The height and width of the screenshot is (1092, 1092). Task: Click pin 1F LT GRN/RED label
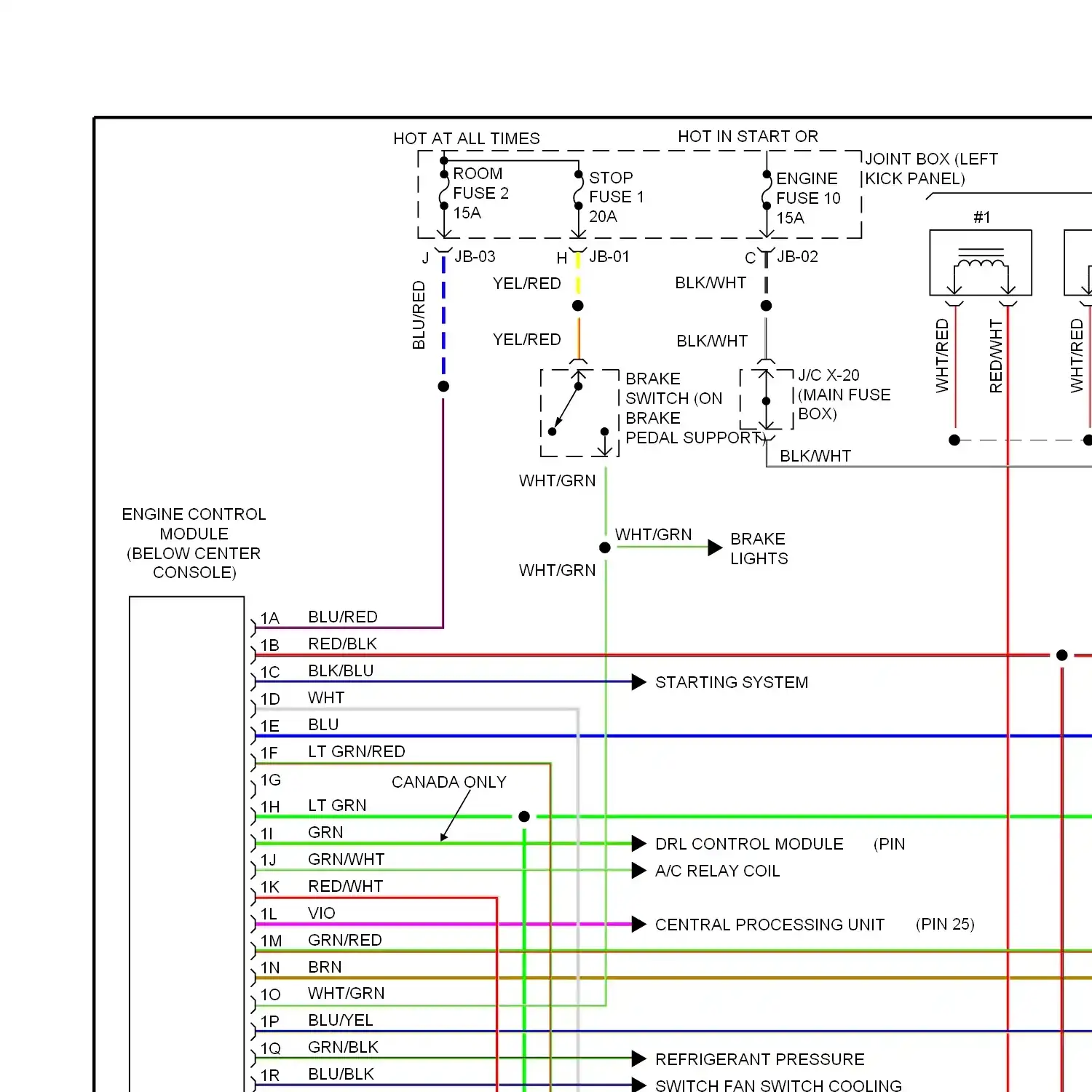(x=356, y=751)
